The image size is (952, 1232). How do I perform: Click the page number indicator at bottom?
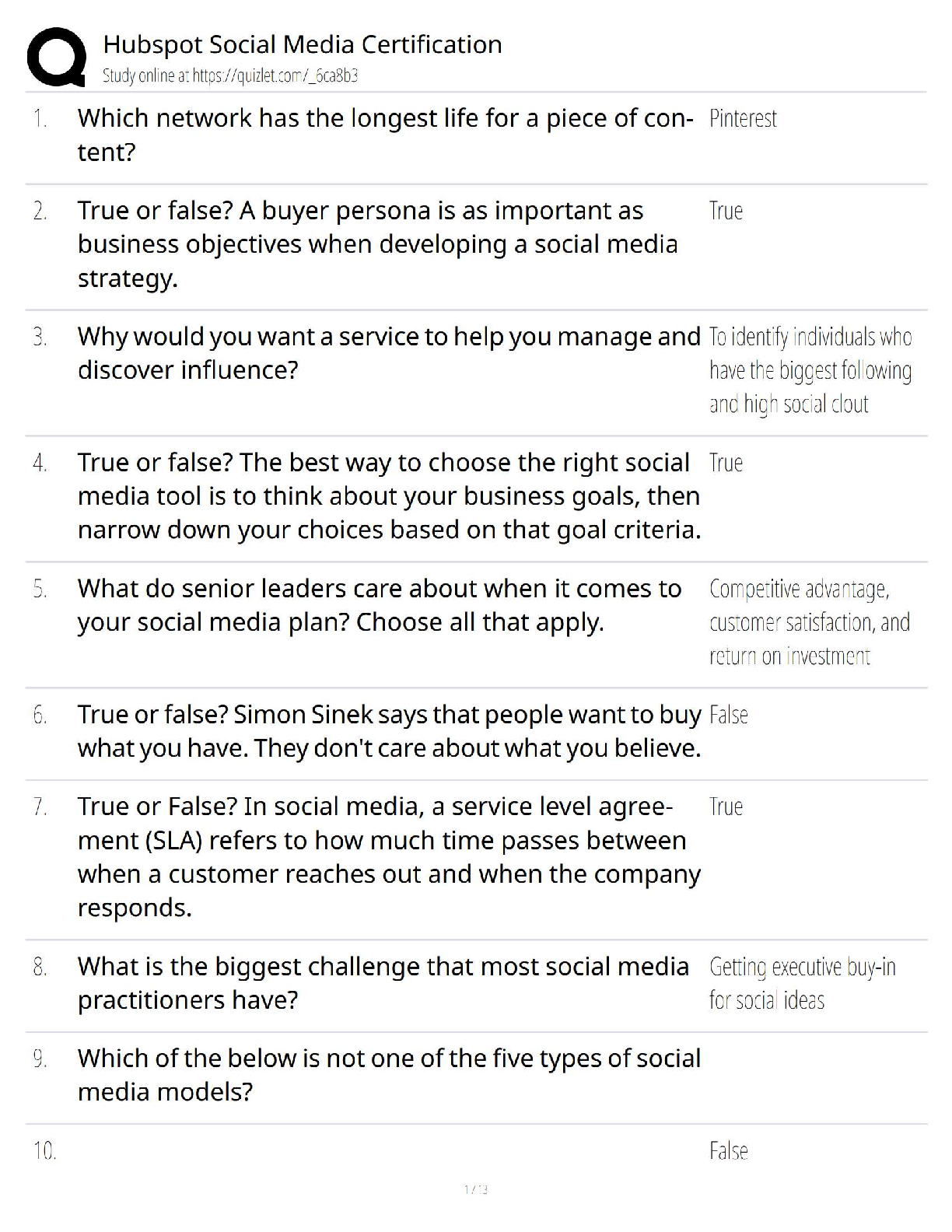tap(475, 1188)
